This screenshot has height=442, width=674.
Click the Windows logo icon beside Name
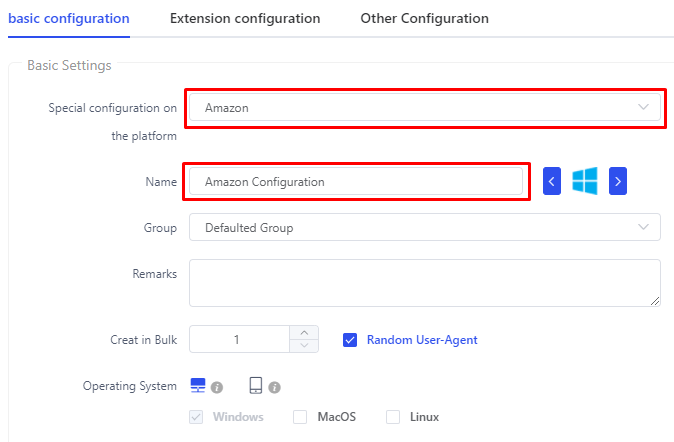point(585,181)
